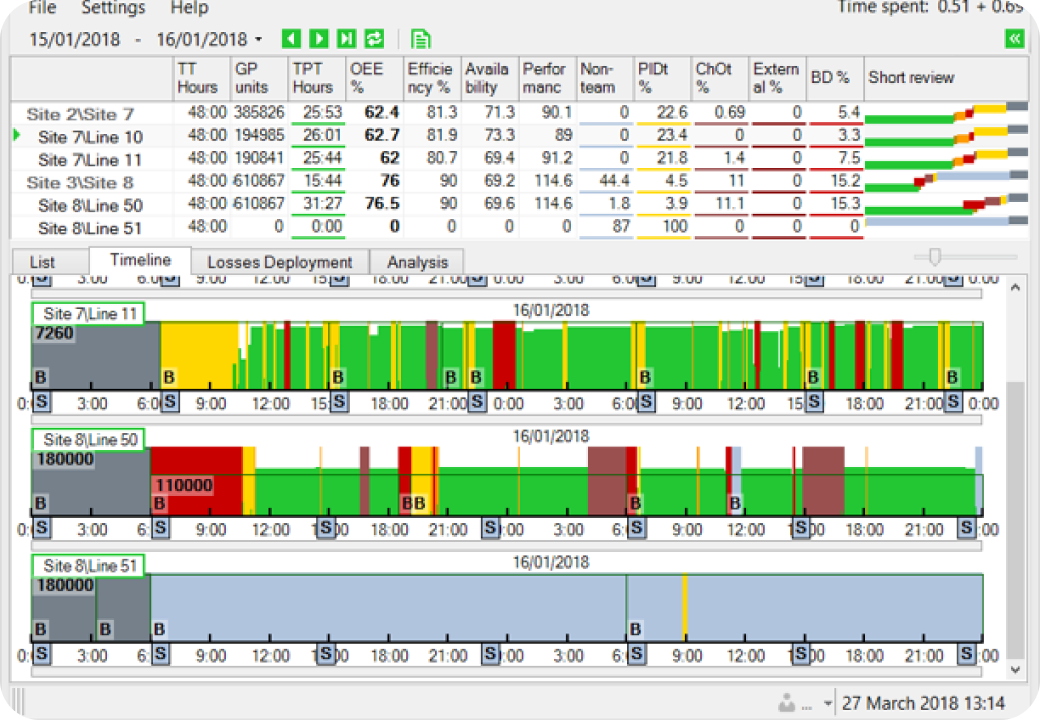Viewport: 1040px width, 720px height.
Task: Click the user icon in status bar
Action: 787,703
